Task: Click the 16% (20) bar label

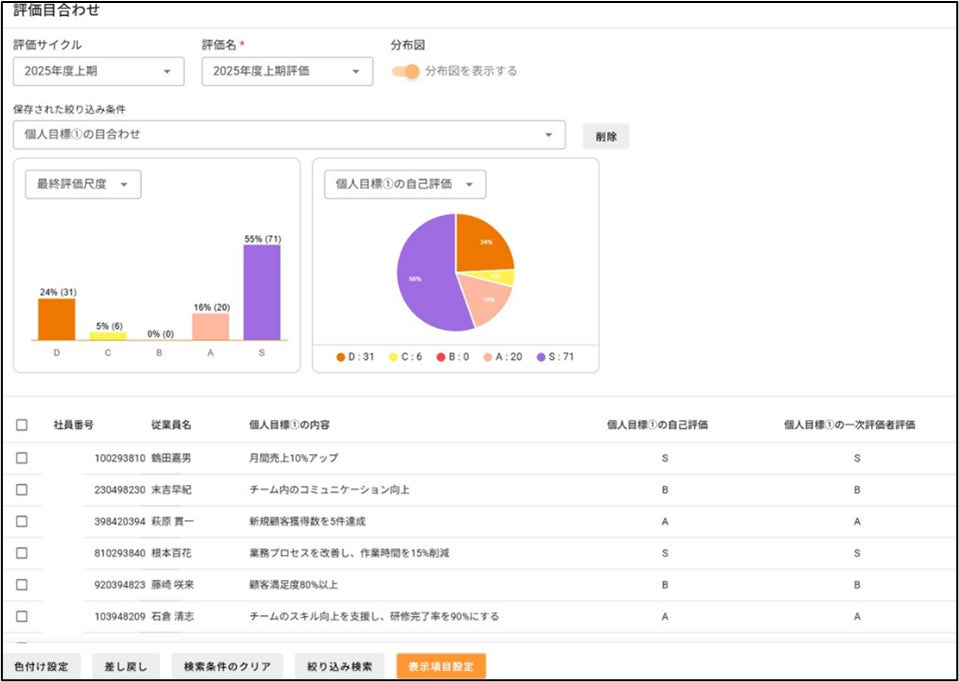Action: pyautogui.click(x=211, y=307)
